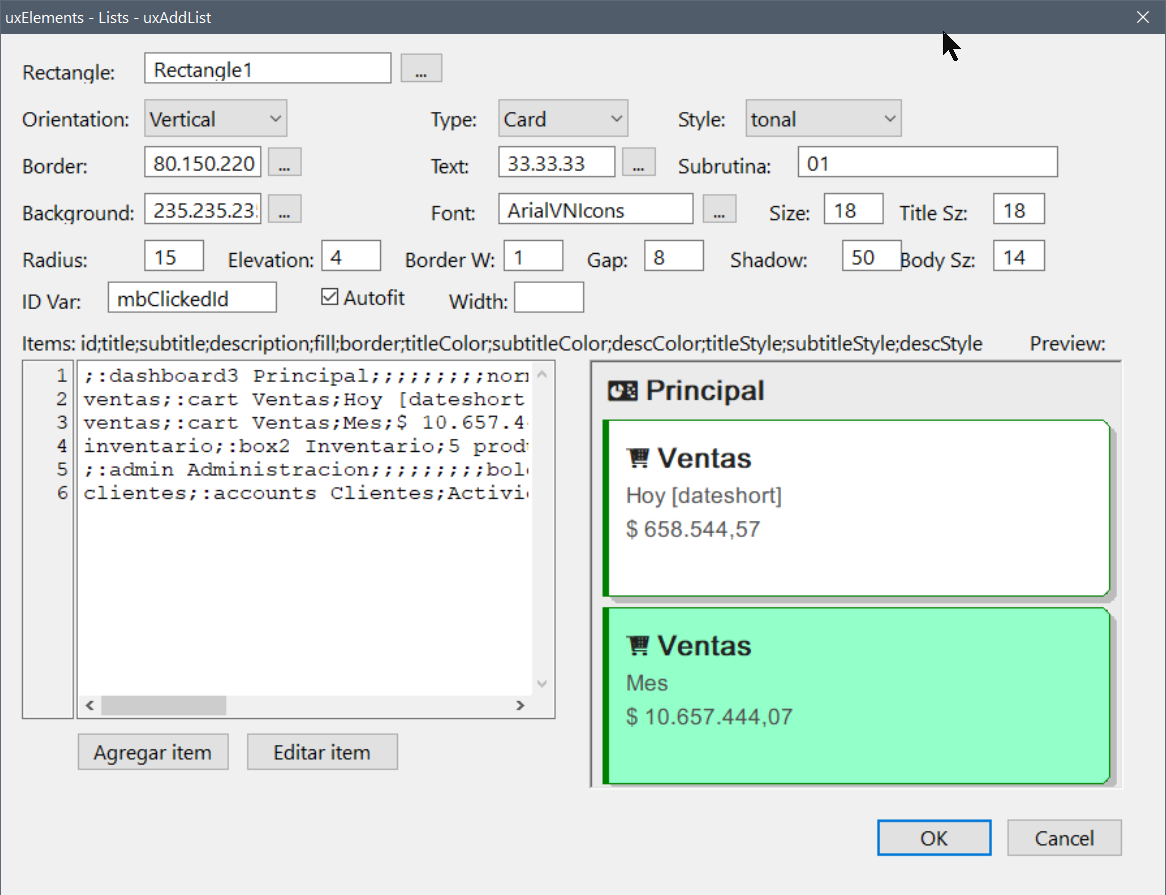Click the horizontal scrollbar thumb in items editor
This screenshot has width=1166, height=895.
pos(163,706)
